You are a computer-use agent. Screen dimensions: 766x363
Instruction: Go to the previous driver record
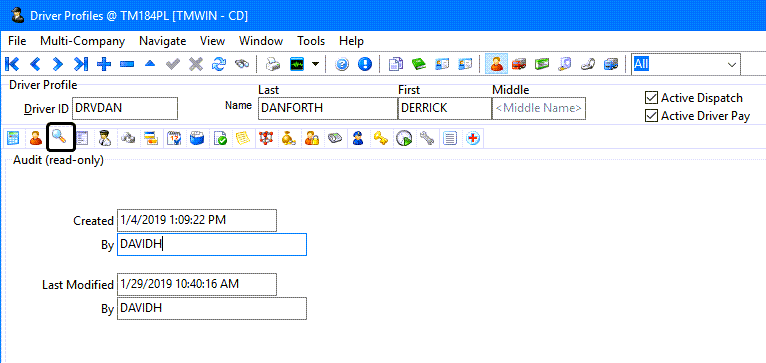click(x=35, y=64)
